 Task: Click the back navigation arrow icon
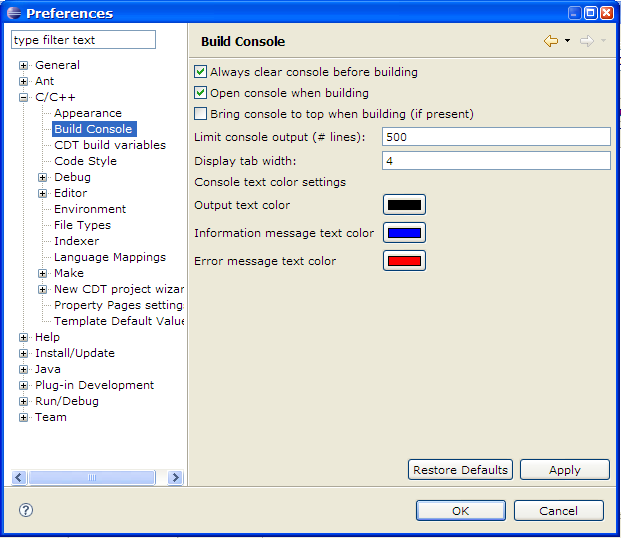pyautogui.click(x=550, y=41)
